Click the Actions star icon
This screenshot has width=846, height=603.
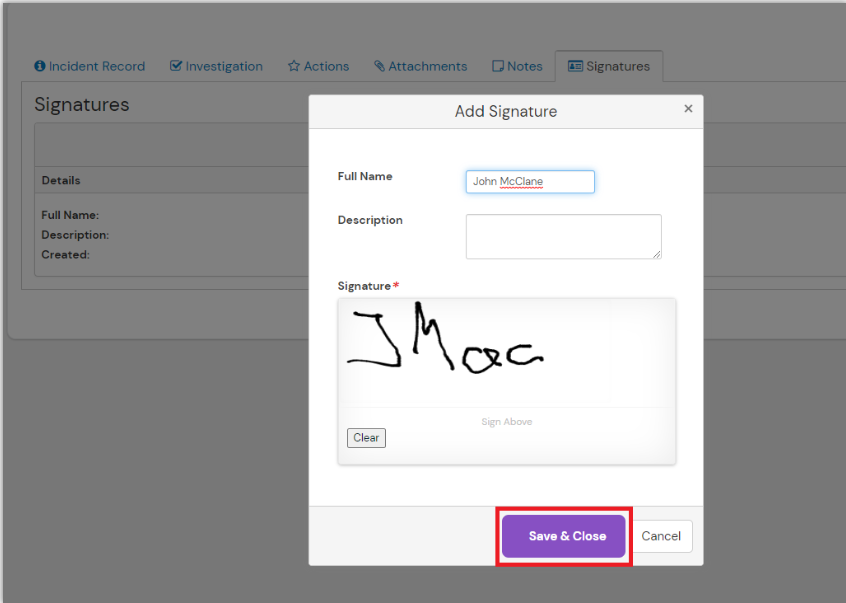[294, 66]
